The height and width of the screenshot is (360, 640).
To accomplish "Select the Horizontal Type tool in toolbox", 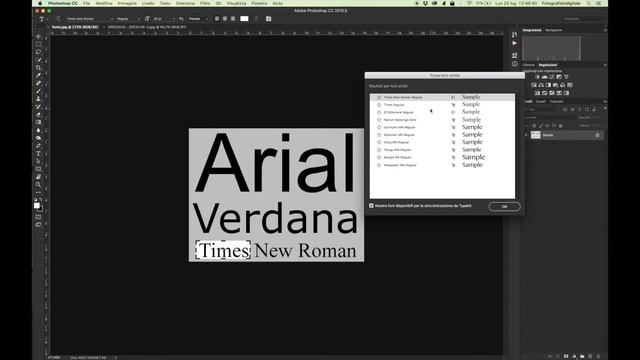I will 38,153.
